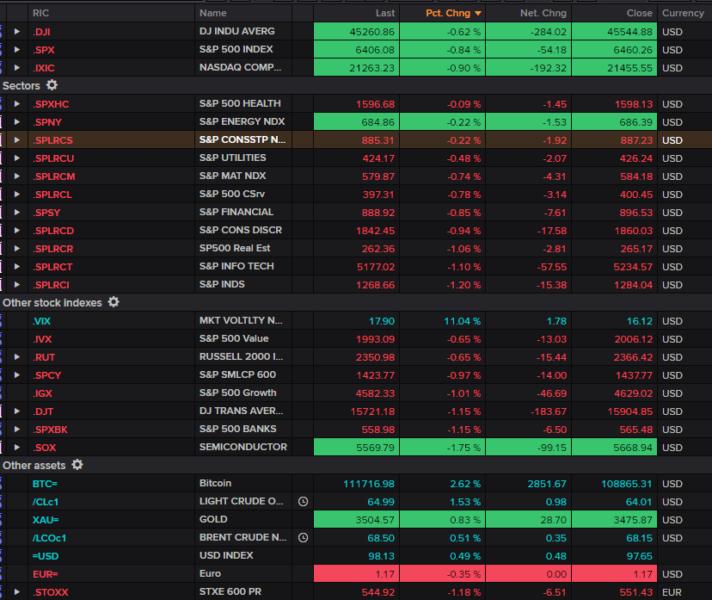Expand the .DJT row

tap(17, 411)
